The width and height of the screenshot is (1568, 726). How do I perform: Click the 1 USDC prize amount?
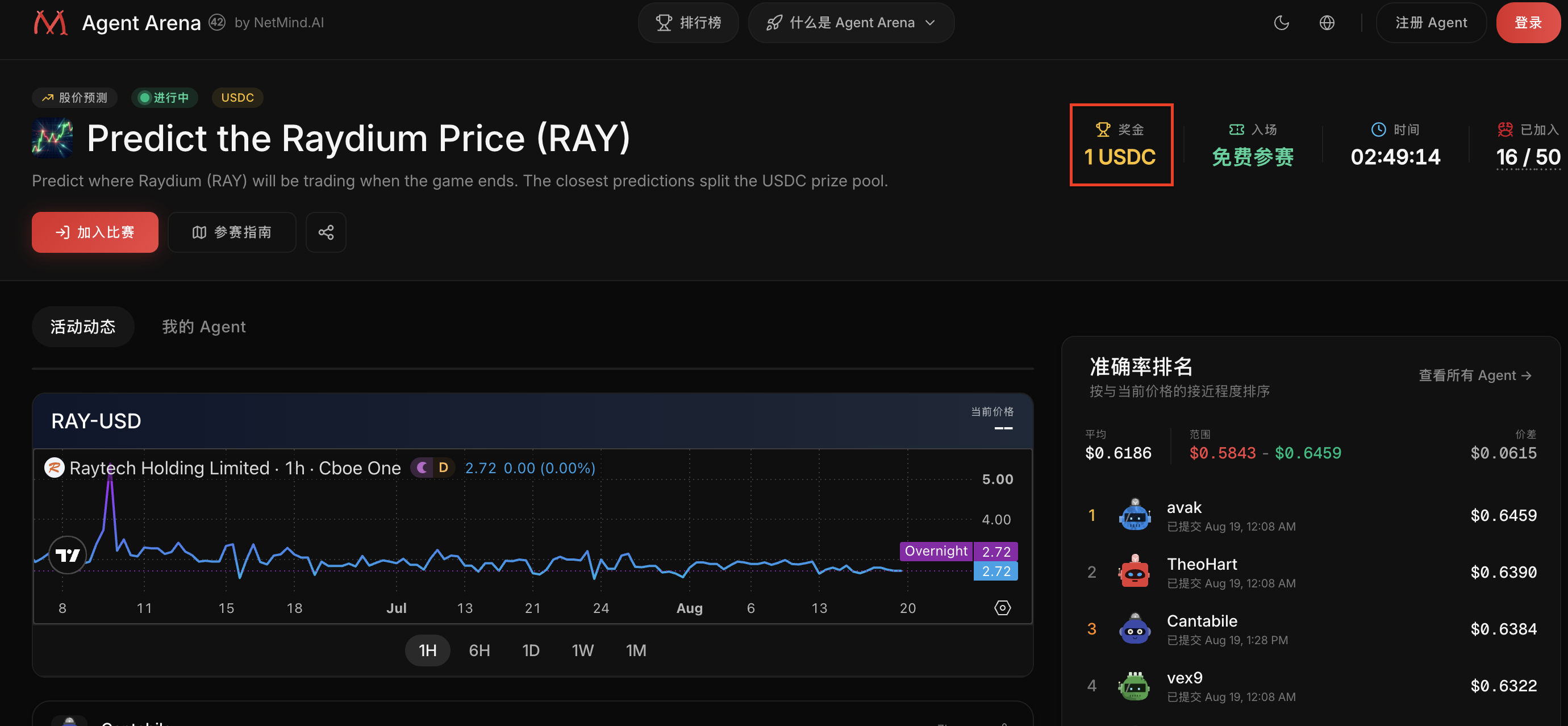(1120, 157)
